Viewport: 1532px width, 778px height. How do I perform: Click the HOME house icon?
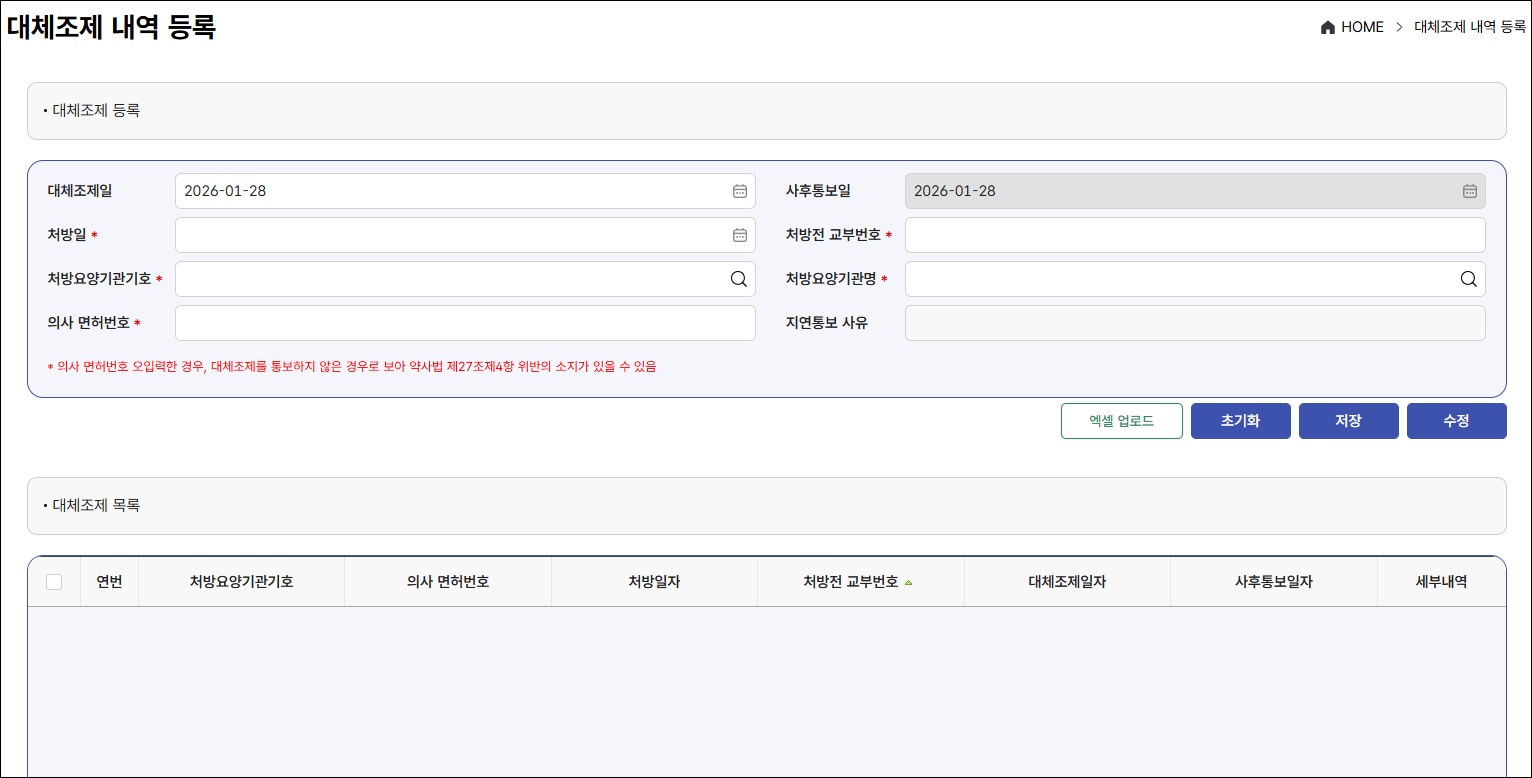click(x=1328, y=28)
